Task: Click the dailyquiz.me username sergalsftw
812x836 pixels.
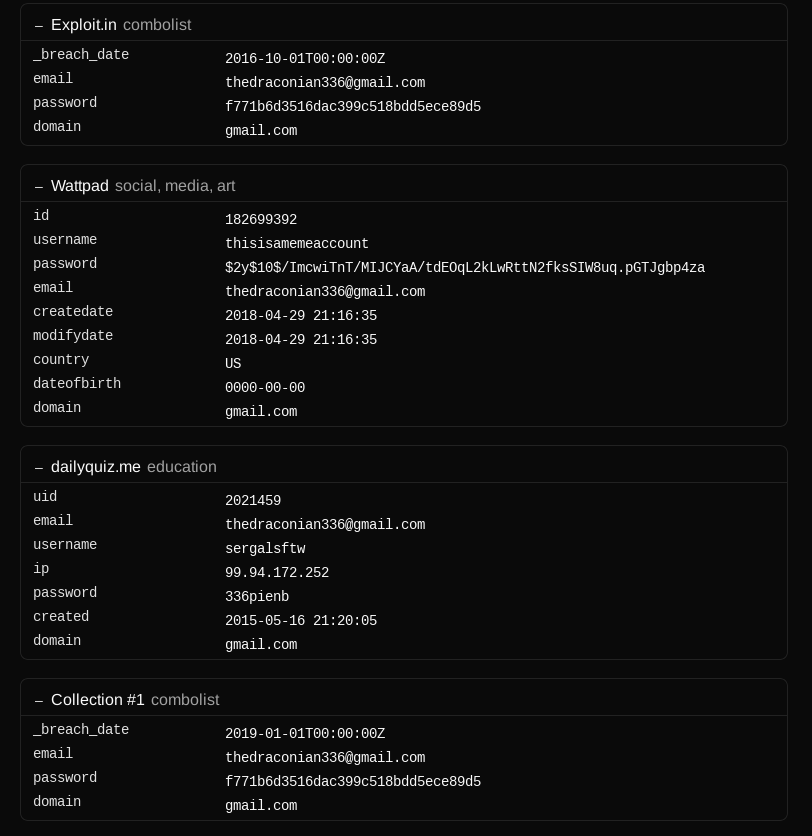Action: [x=265, y=549]
